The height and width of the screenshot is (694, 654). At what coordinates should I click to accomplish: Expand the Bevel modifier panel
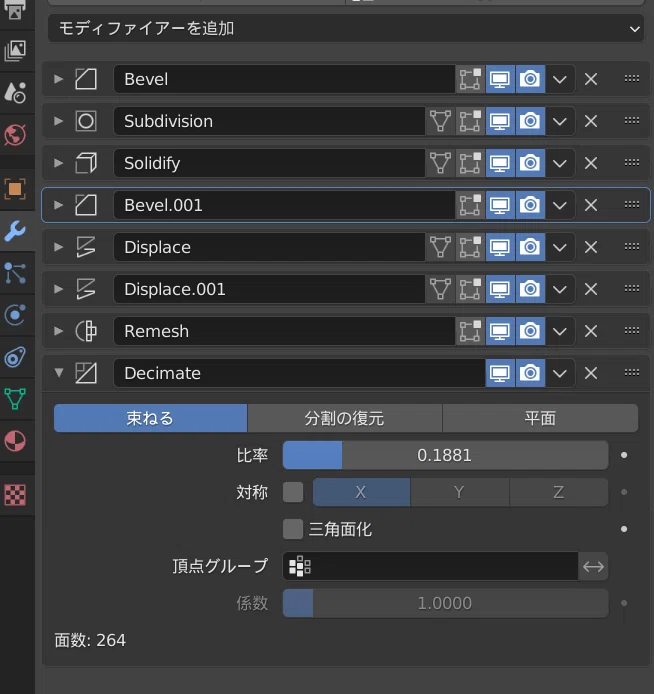click(x=58, y=79)
